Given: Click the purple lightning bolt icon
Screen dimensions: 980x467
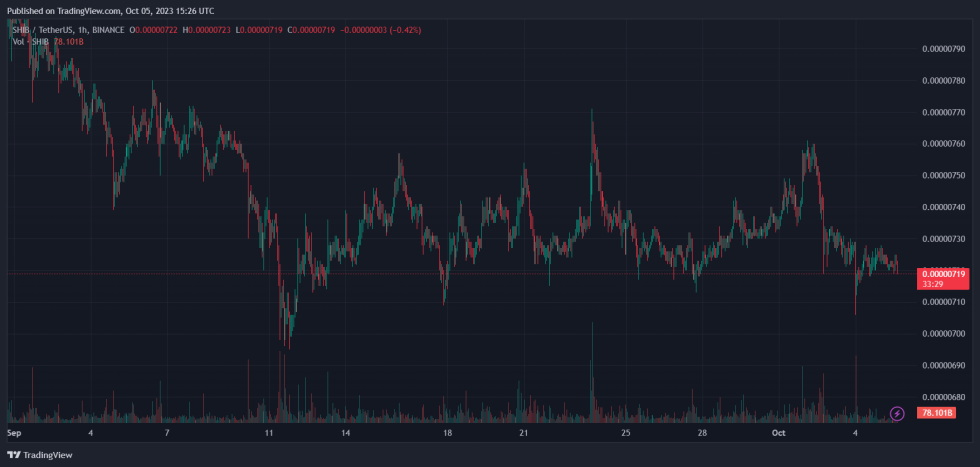Looking at the screenshot, I should [x=897, y=413].
